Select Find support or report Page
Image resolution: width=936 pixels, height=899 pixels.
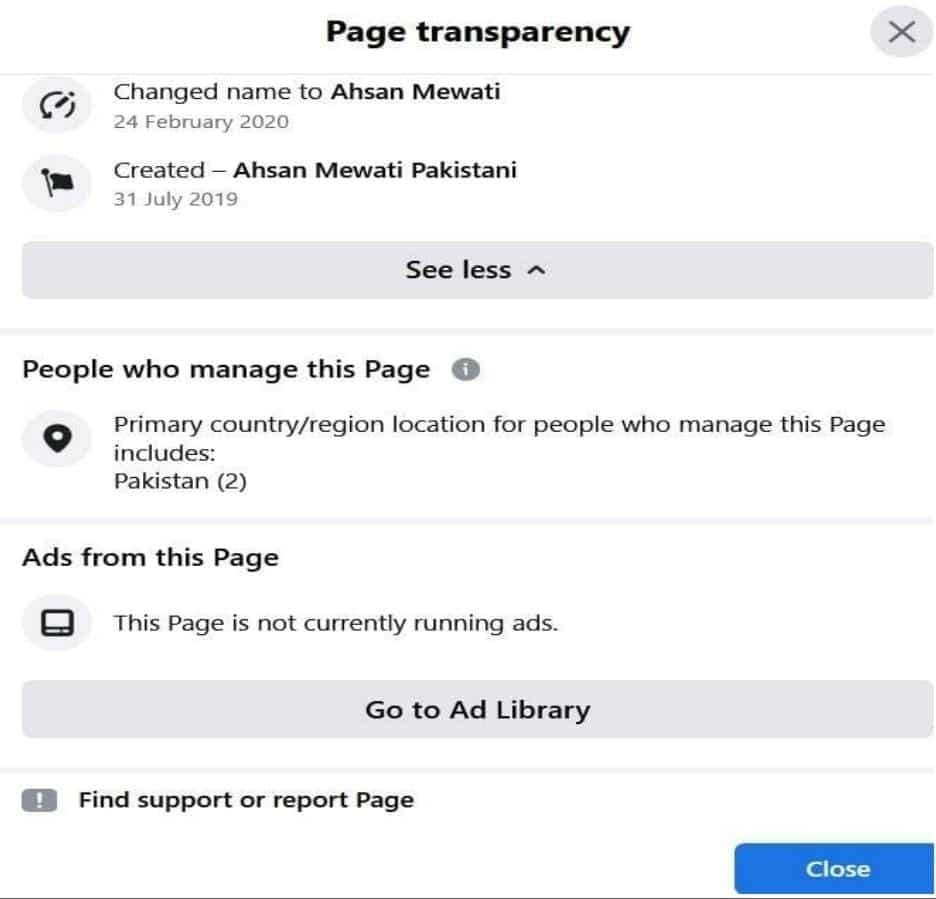point(246,800)
